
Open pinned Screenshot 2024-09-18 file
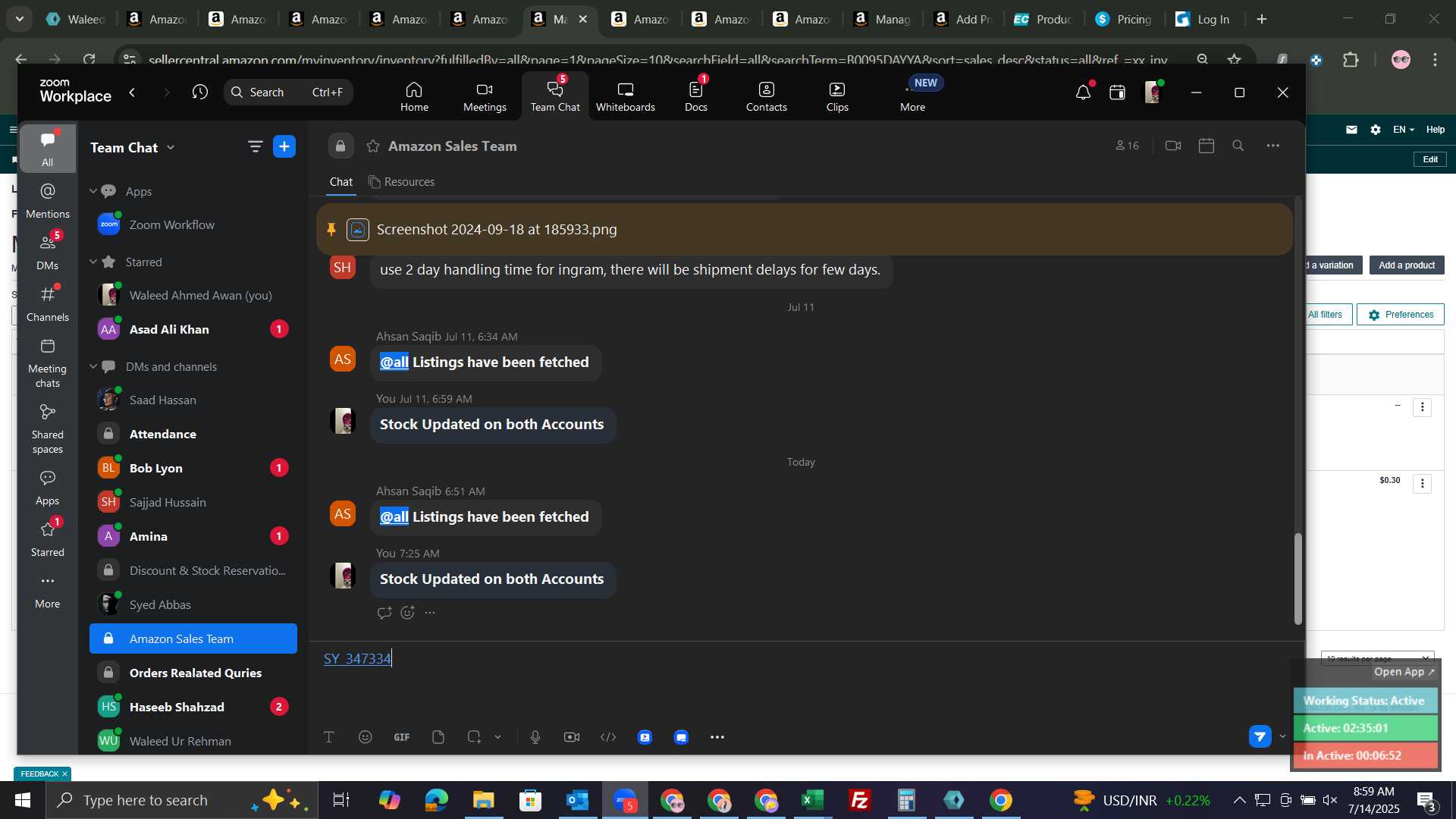click(x=497, y=229)
